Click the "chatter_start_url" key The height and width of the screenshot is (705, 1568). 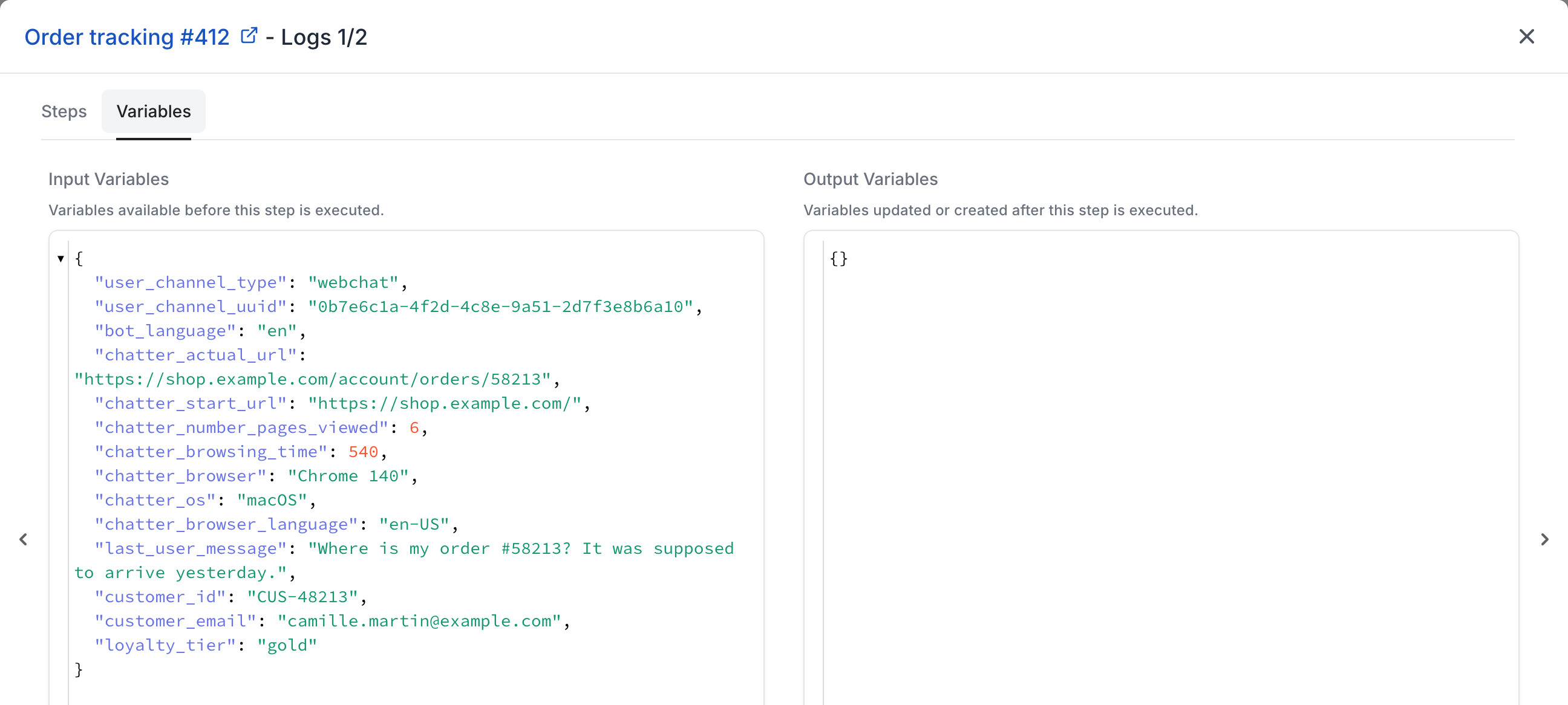click(x=191, y=403)
